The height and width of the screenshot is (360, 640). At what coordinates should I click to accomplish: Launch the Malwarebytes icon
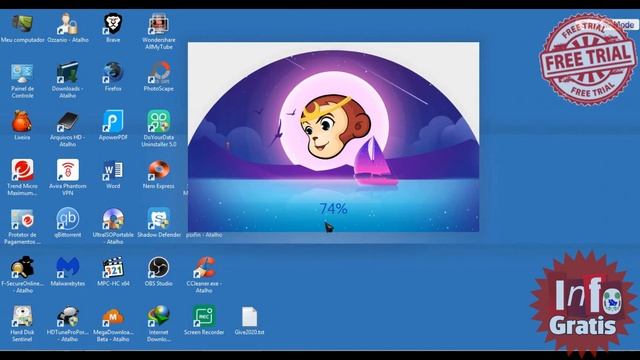pos(68,267)
